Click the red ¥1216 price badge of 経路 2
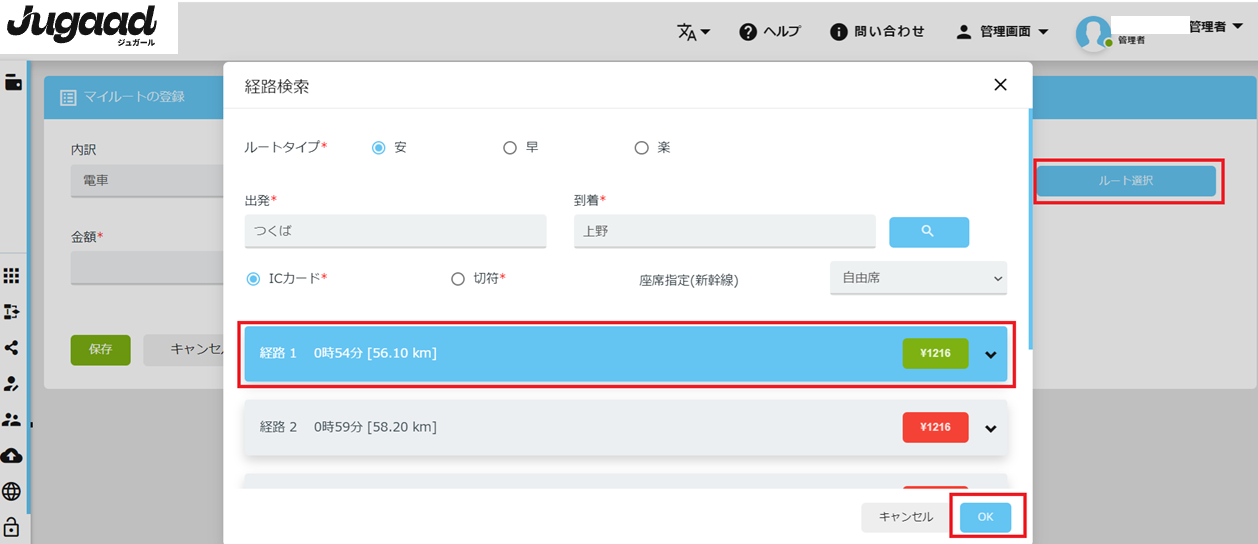Viewport: 1258px width, 544px height. click(x=935, y=427)
